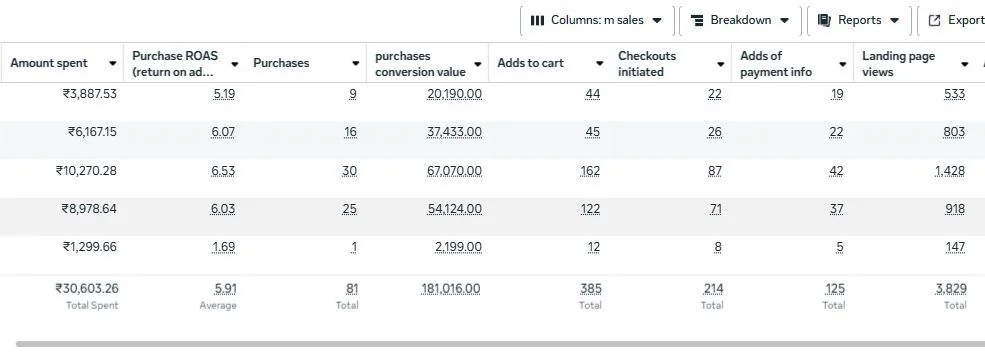Image resolution: width=985 pixels, height=362 pixels.
Task: Click amount spent ₹10,270.28
Action: coord(86,170)
